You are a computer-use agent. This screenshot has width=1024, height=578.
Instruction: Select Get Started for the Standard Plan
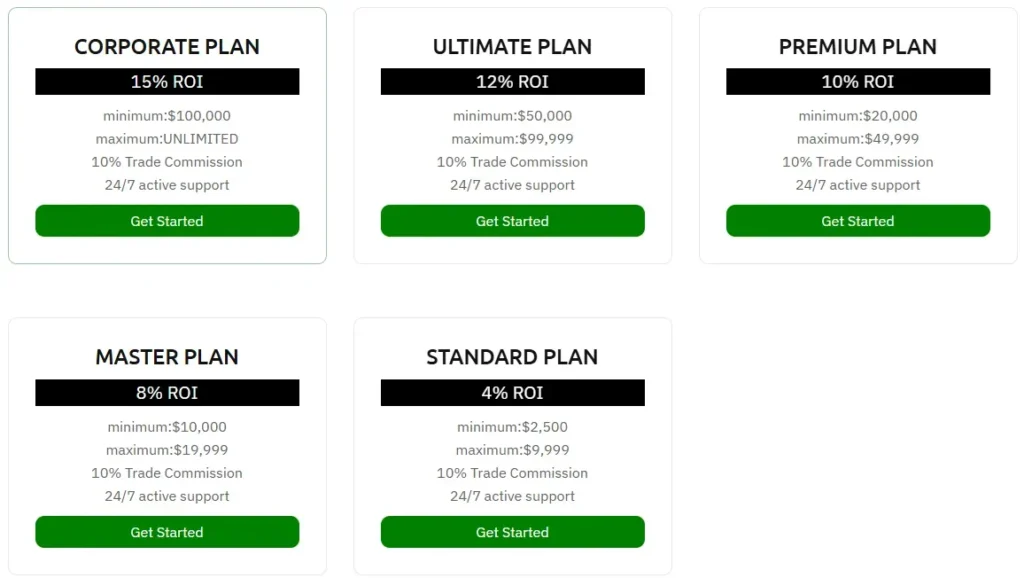point(512,532)
